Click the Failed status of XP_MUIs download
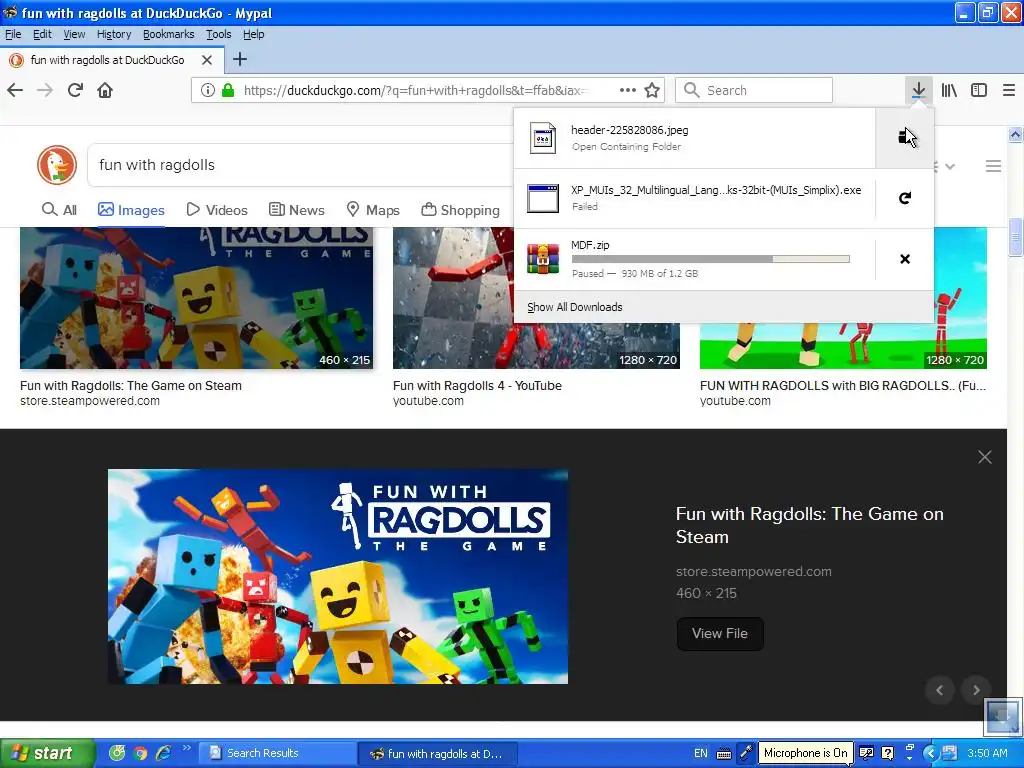Viewport: 1024px width, 768px height. pyautogui.click(x=584, y=206)
